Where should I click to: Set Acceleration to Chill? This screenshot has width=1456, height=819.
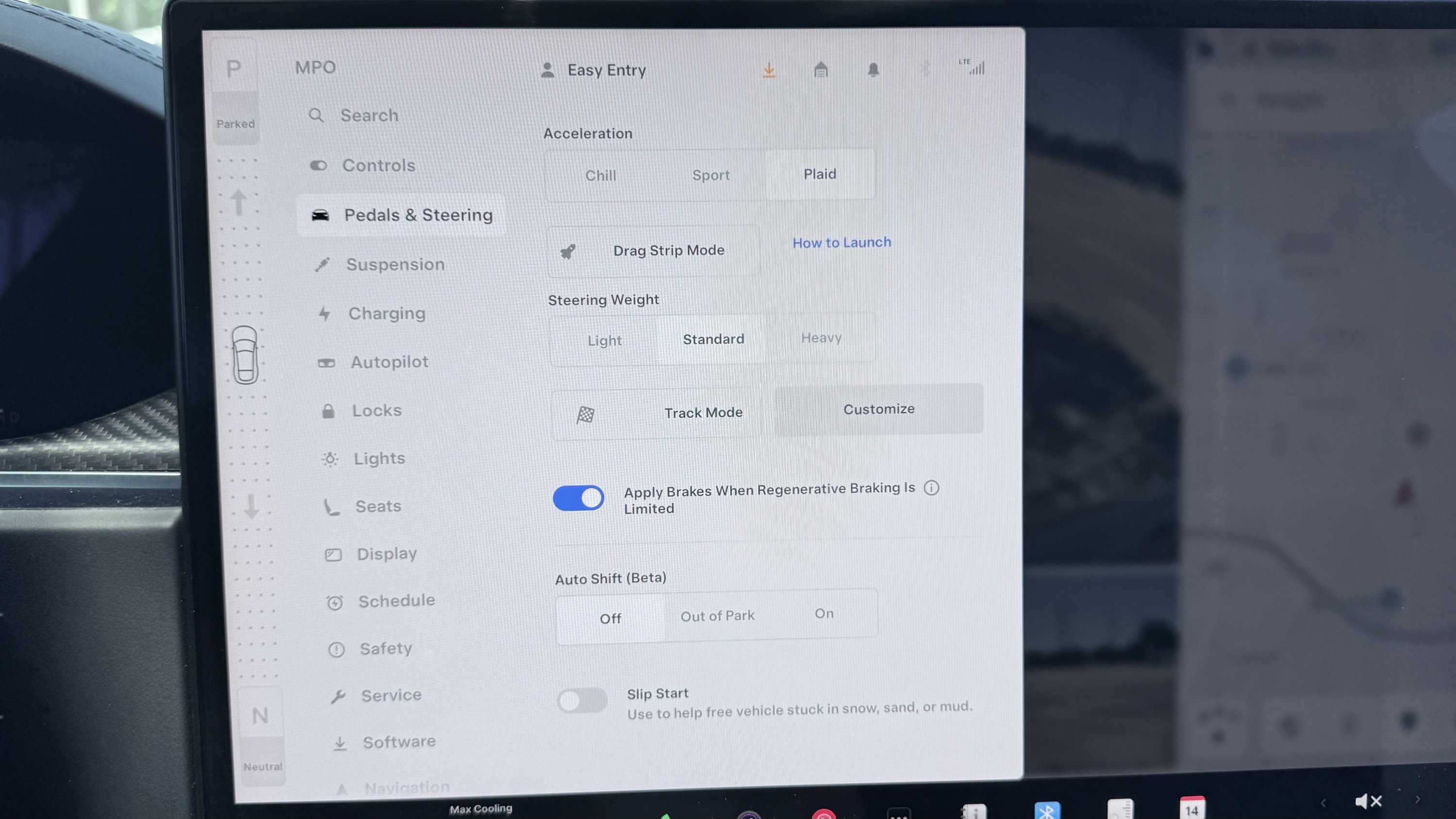[600, 175]
